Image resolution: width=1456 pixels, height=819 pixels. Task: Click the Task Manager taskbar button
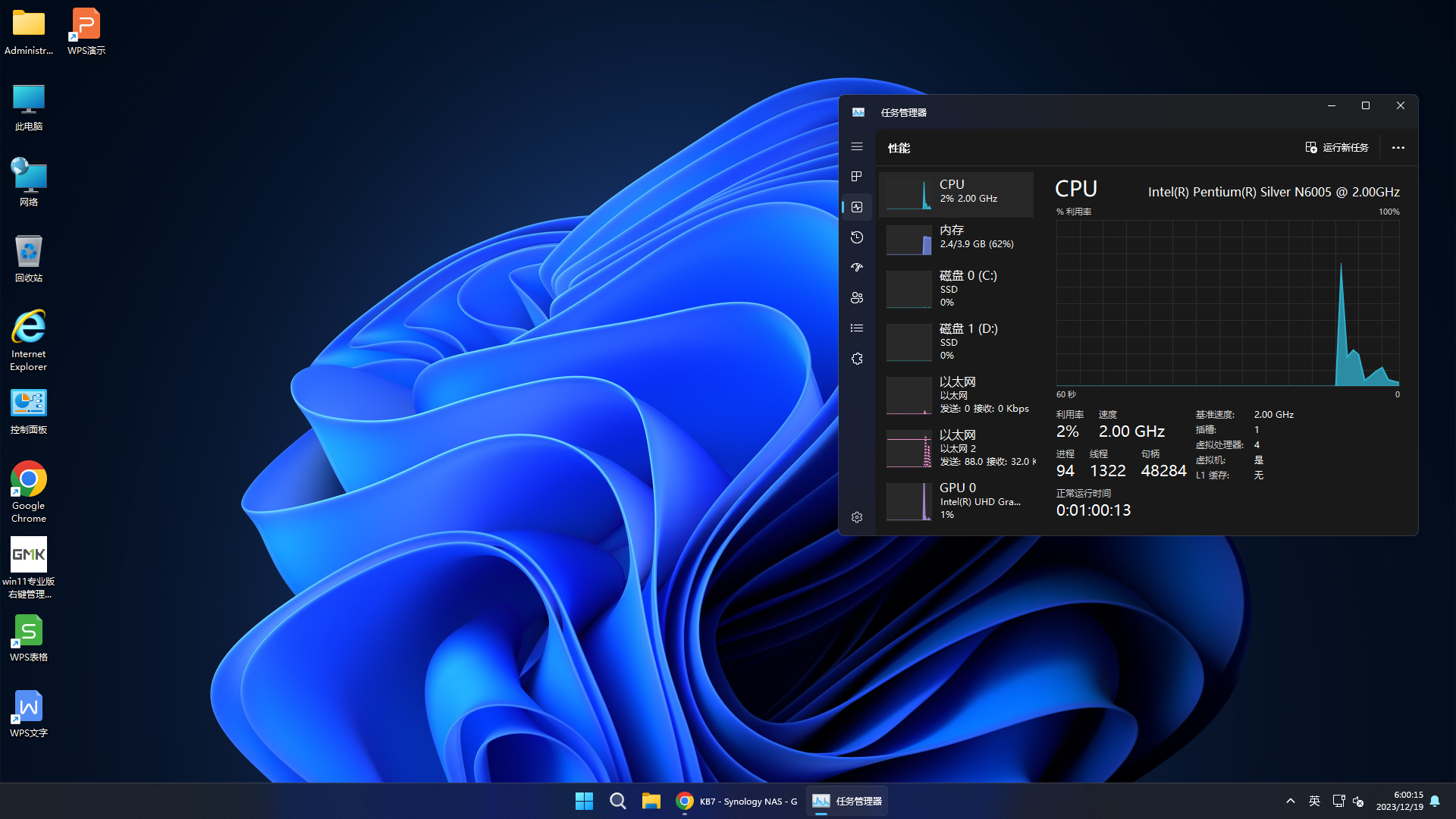pos(846,801)
